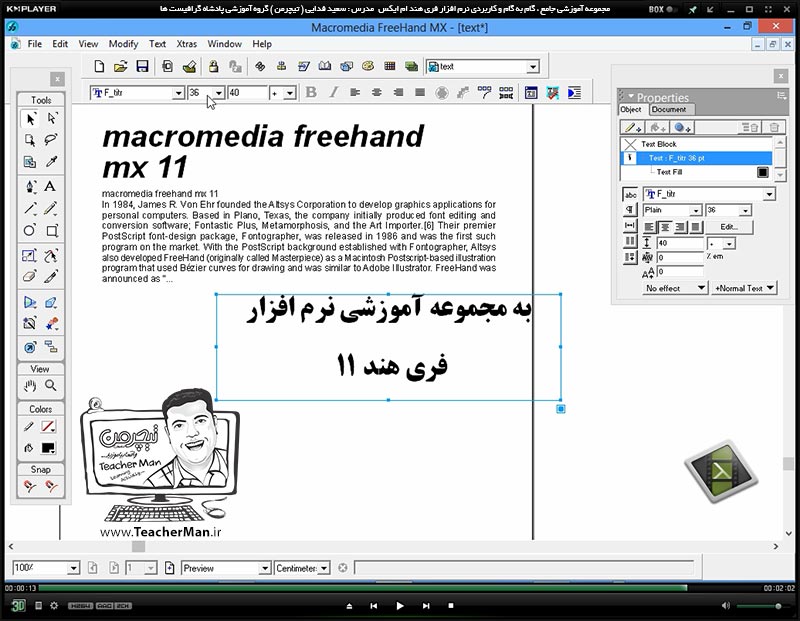Switch to the Object tab
Viewport: 800px width, 621px height.
pyautogui.click(x=631, y=109)
